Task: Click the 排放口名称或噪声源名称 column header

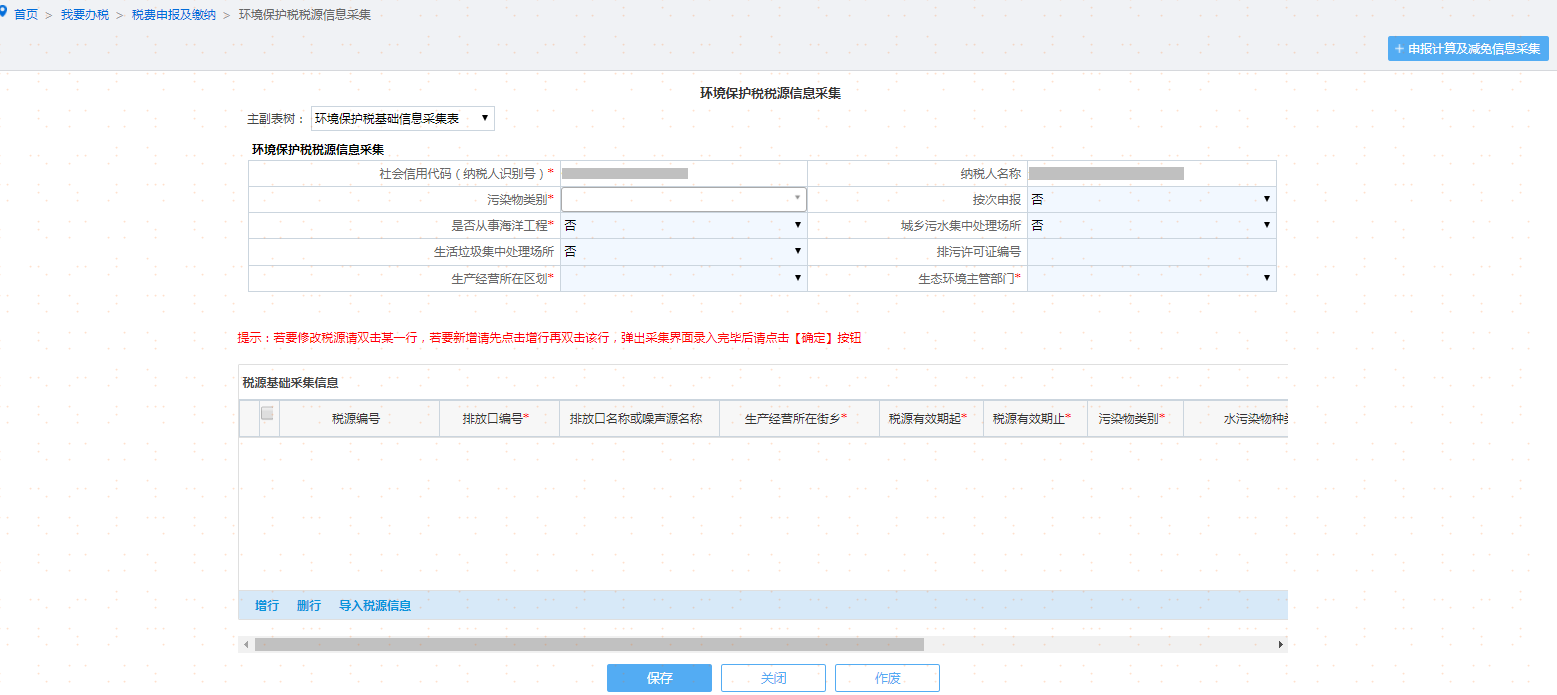Action: tap(637, 419)
